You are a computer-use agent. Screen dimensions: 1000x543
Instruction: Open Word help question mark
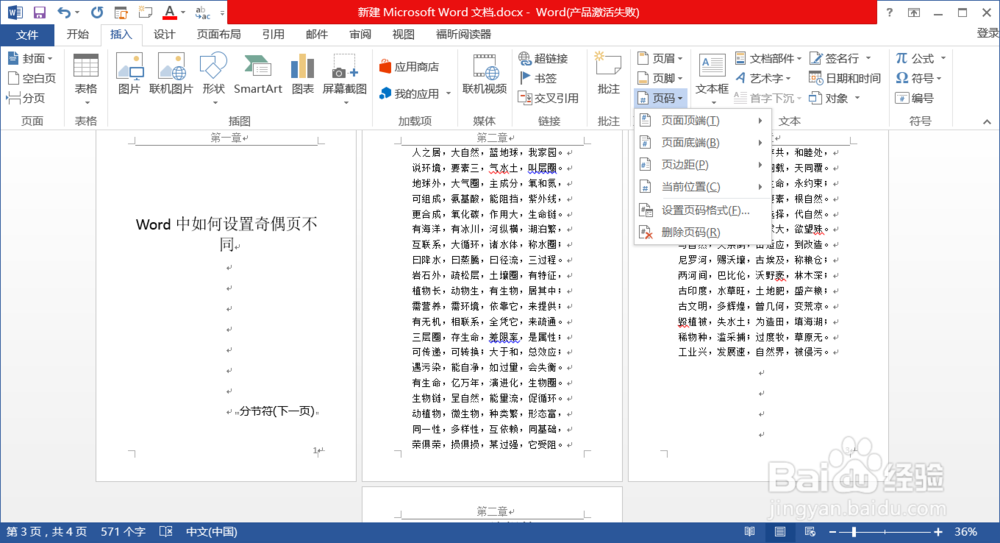click(x=889, y=12)
